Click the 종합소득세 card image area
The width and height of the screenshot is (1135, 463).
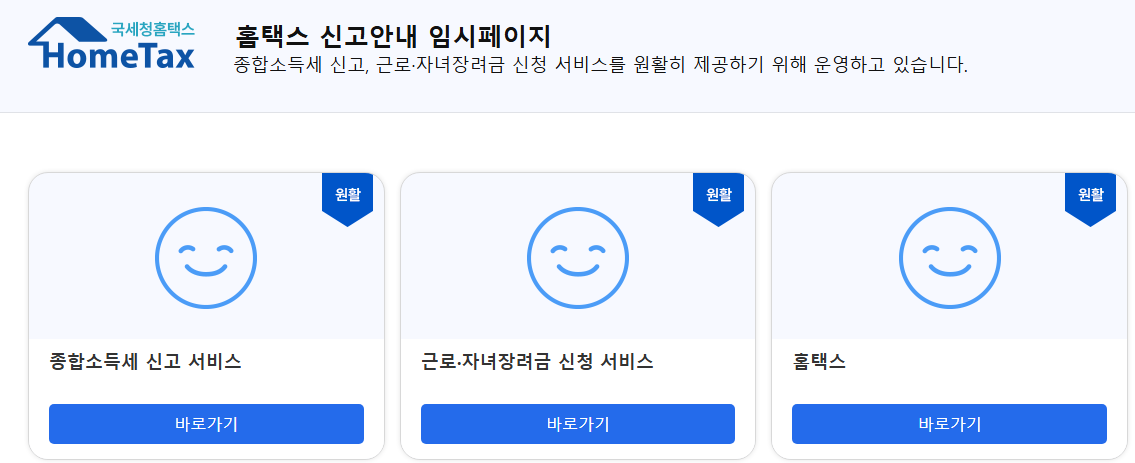206,256
